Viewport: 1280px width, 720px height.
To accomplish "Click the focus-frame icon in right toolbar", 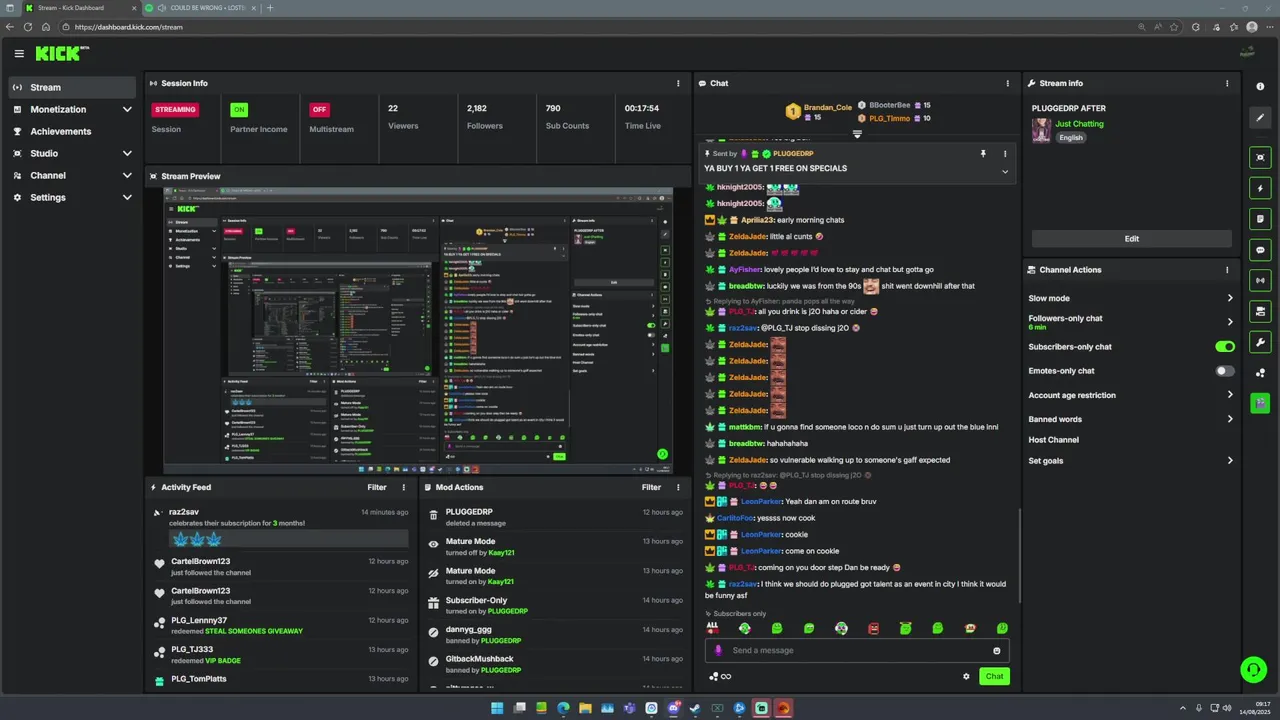I will click(1260, 157).
